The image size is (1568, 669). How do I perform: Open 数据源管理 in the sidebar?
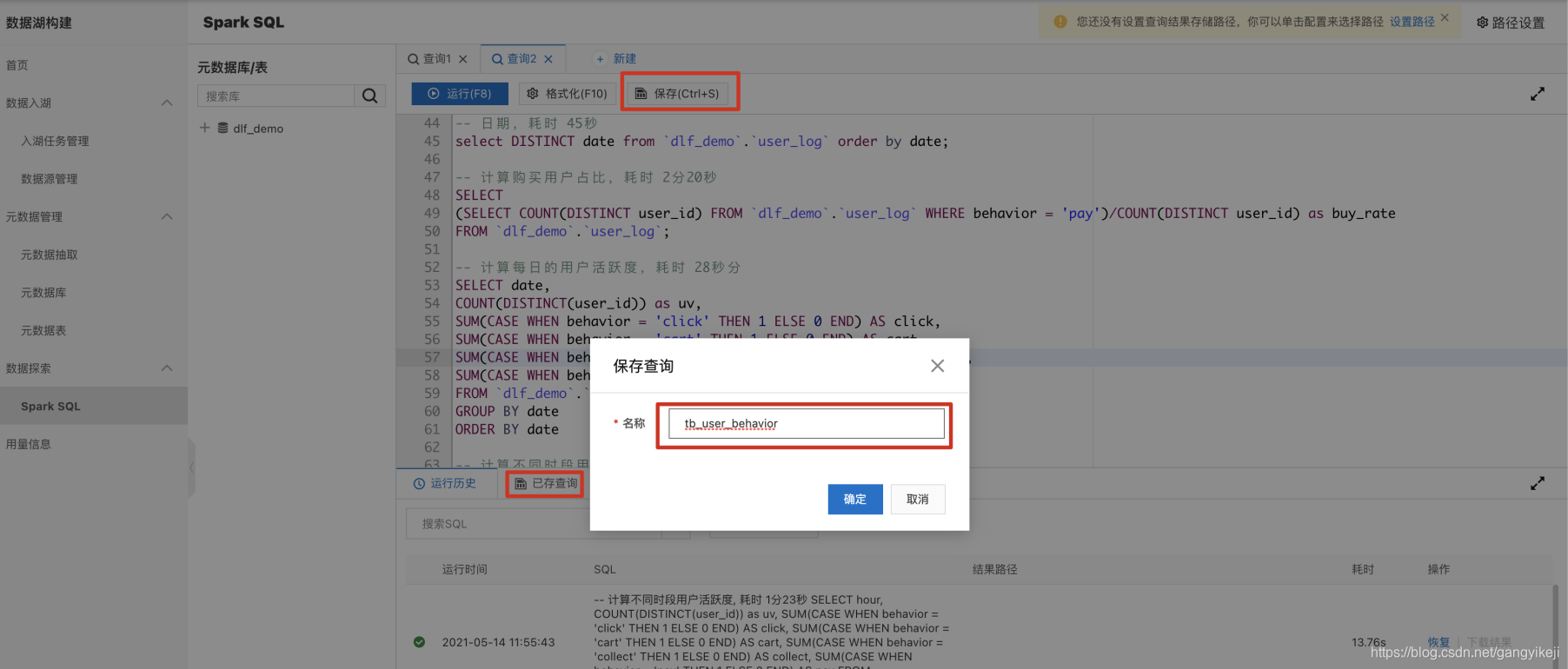50,179
